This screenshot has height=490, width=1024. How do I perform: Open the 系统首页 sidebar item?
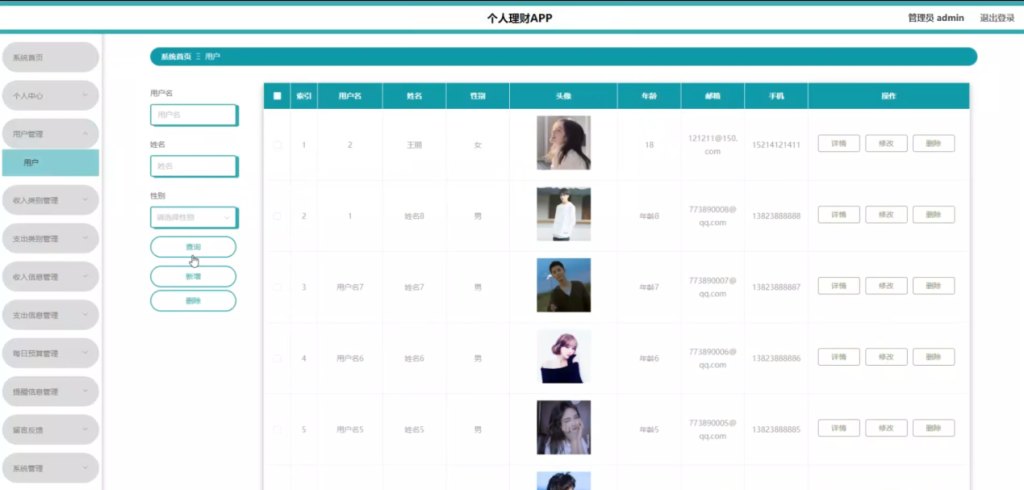click(x=50, y=57)
